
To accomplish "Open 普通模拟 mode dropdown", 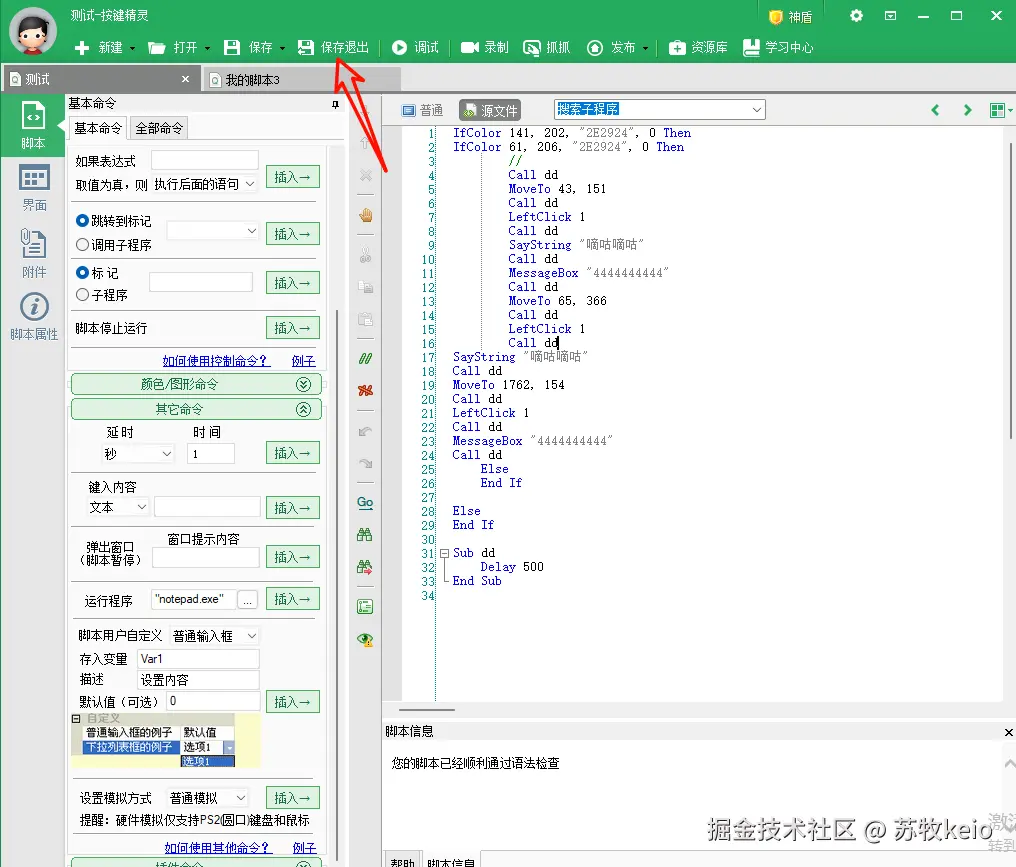I will pyautogui.click(x=240, y=798).
